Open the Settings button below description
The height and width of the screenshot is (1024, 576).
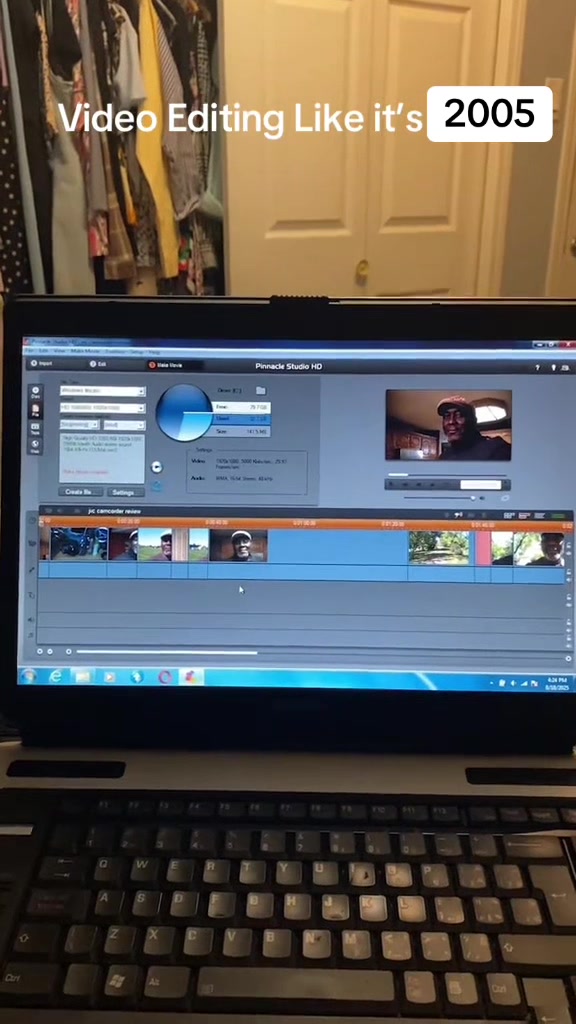[125, 492]
